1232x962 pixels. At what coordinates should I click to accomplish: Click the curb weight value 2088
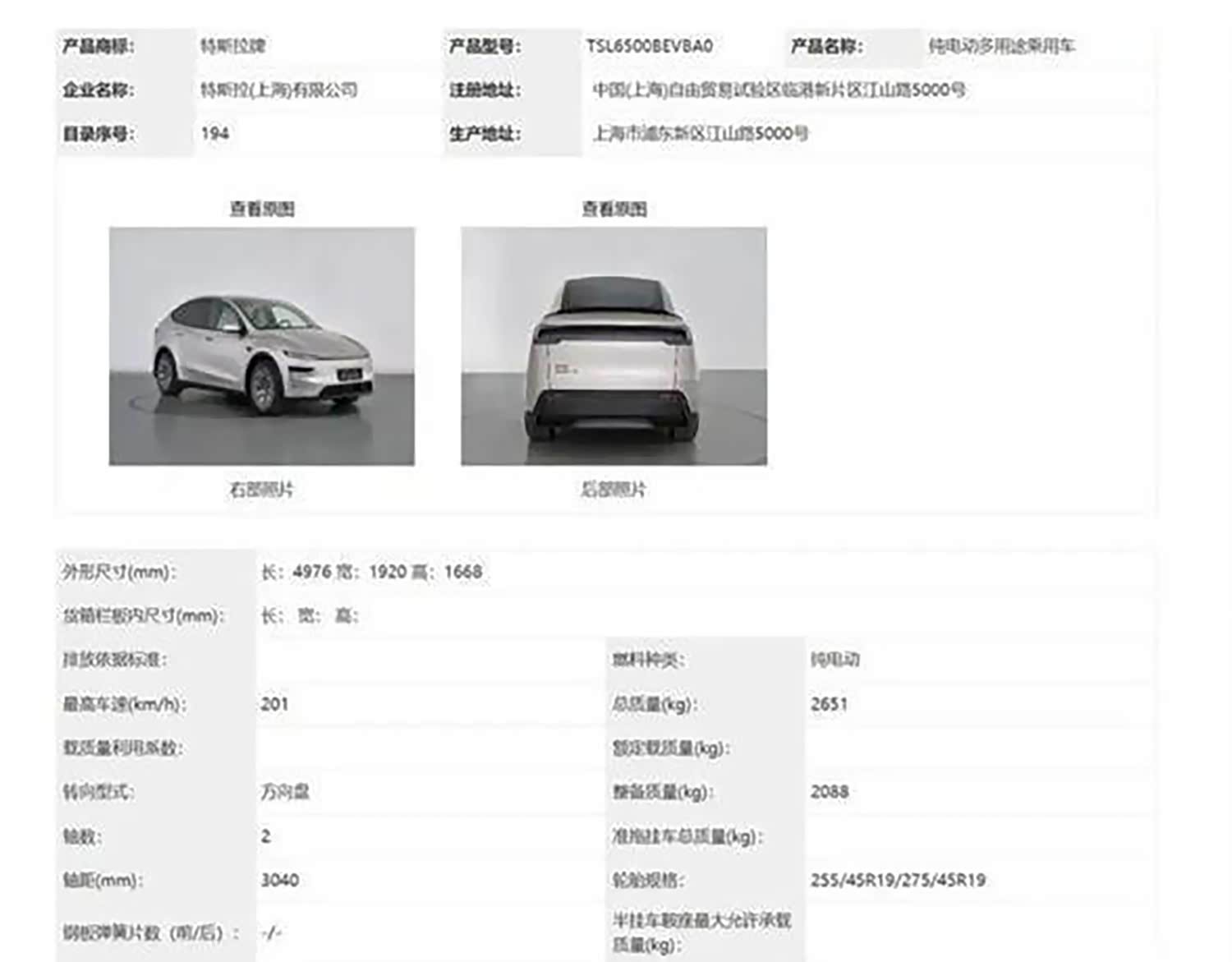click(x=830, y=792)
